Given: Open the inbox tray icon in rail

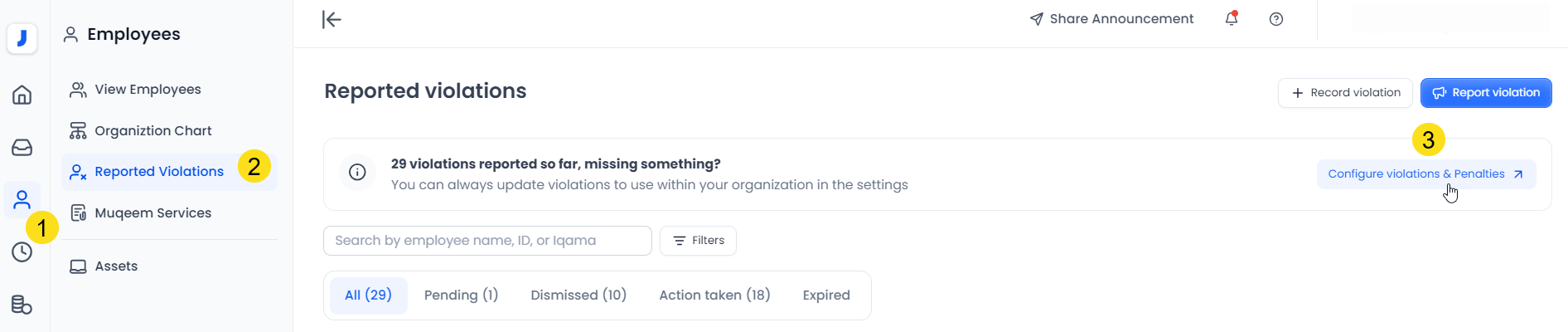Looking at the screenshot, I should pos(22,148).
